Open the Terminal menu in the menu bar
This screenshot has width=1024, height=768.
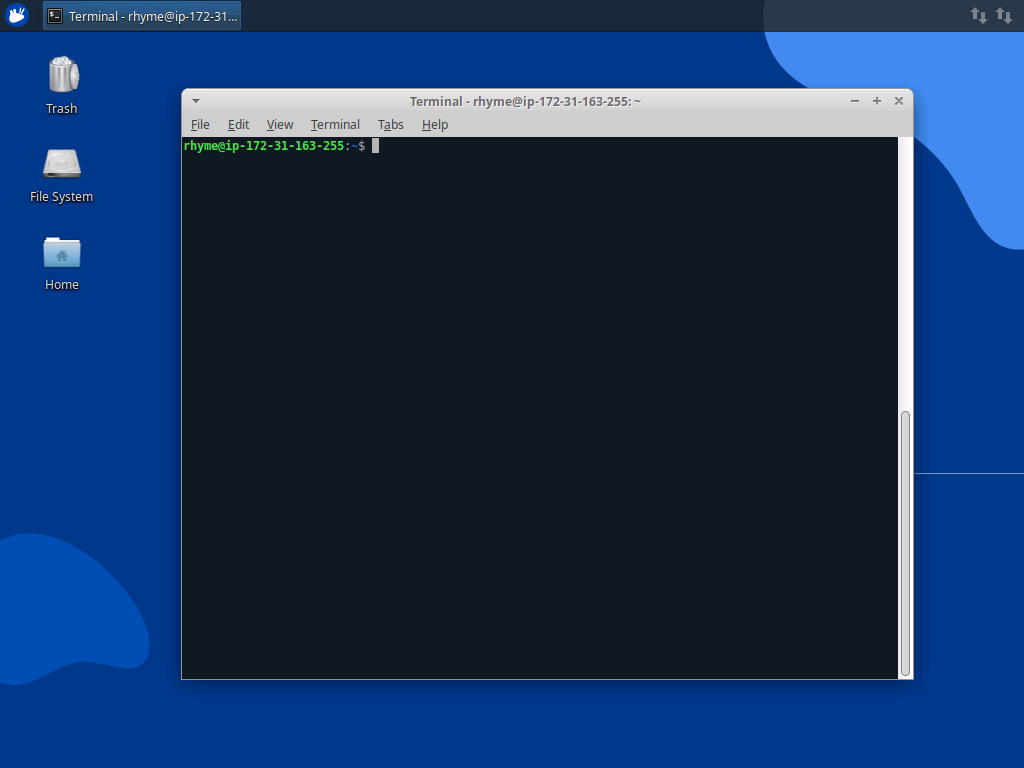pos(335,124)
